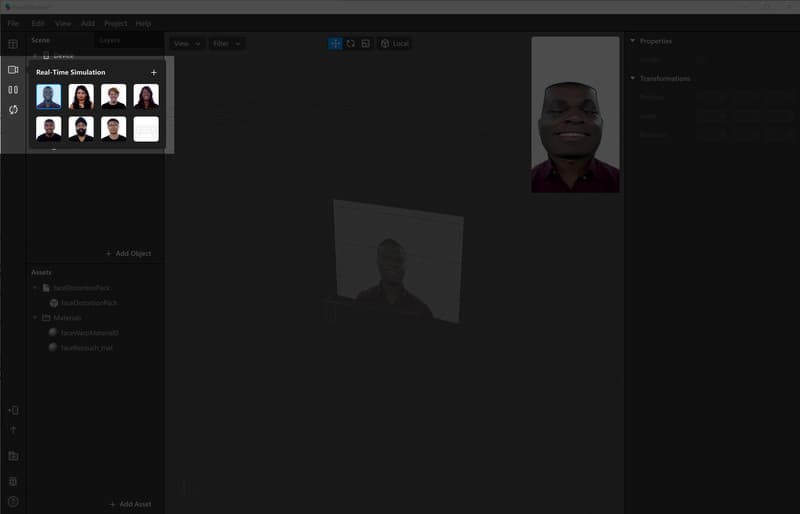This screenshot has height=514, width=800.
Task: Collapse the Materials folder in Assets
Action: 35,317
